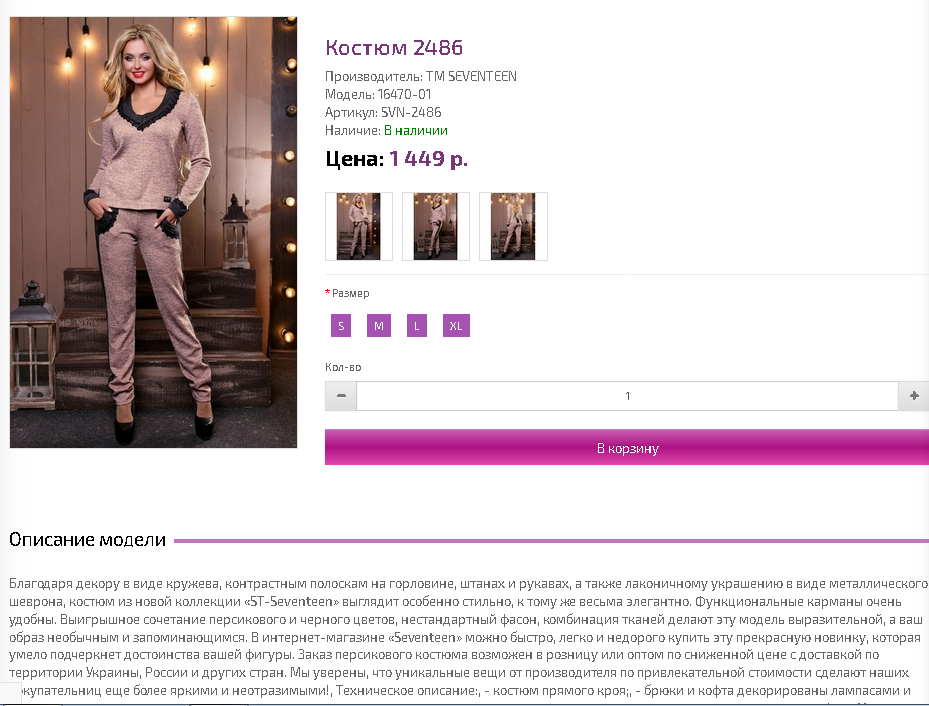Add item with В корзину button
The width and height of the screenshot is (929, 706).
point(627,448)
